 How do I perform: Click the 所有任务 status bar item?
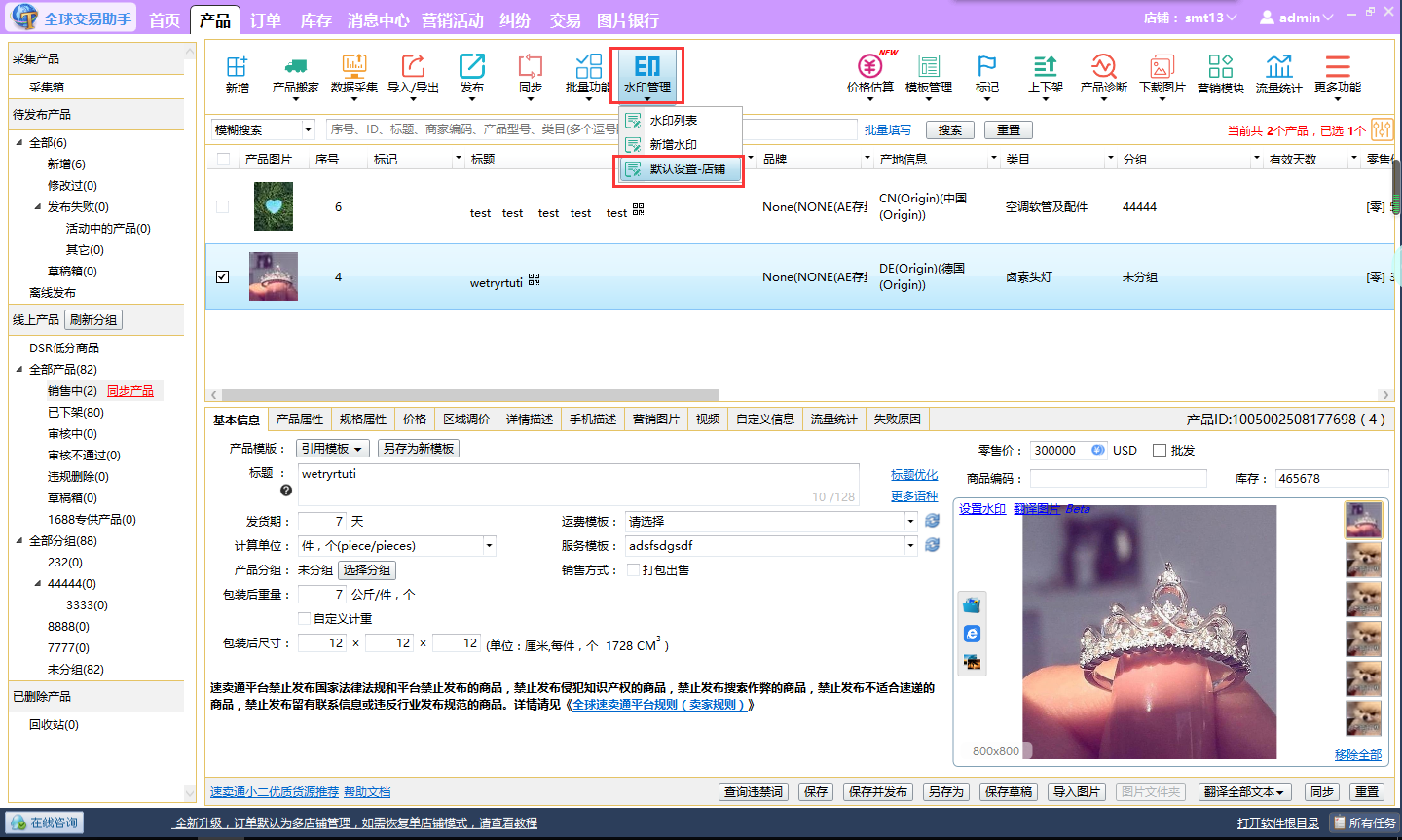pos(1364,822)
